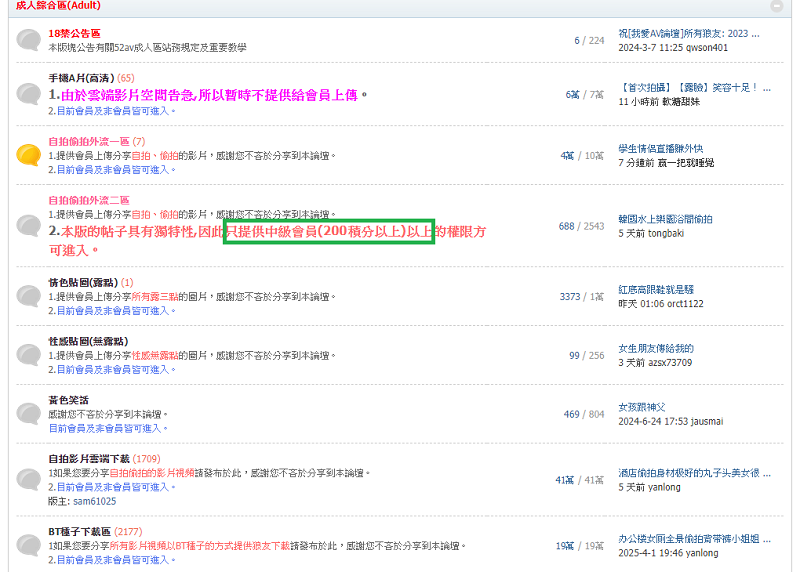Open the 成人綜合區(Adult) section header link
This screenshot has height=572, width=800.
58,6
